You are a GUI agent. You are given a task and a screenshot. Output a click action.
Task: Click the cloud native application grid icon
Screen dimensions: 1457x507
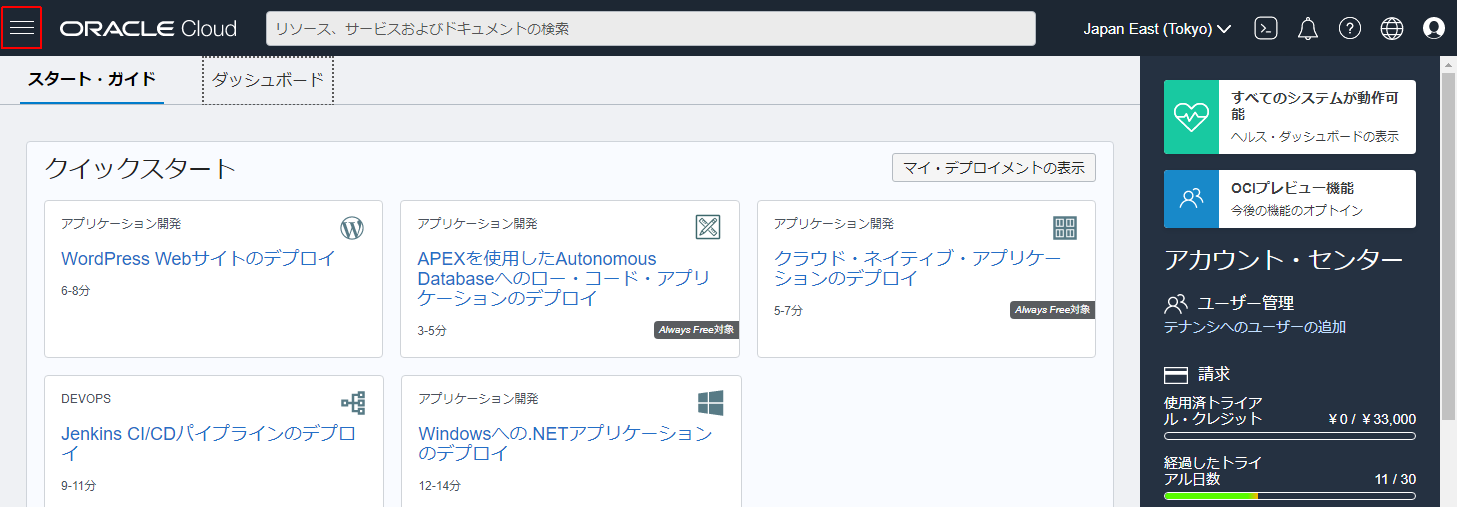tap(1065, 227)
